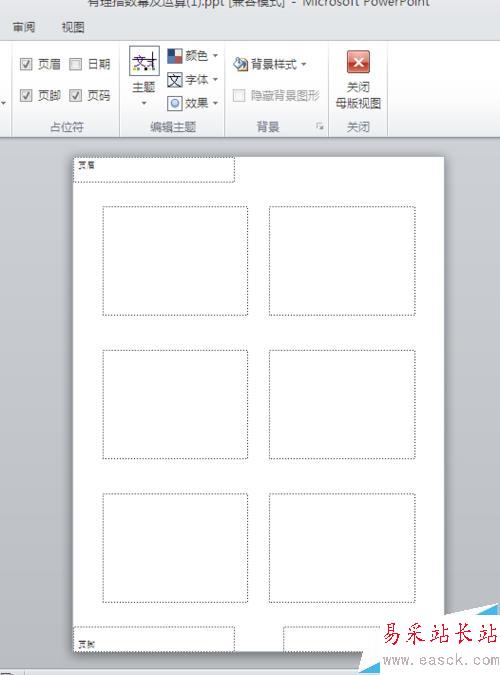Select the 页脚 footer placeholder on page
Screen dimensions: 500x675
[x=154, y=639]
